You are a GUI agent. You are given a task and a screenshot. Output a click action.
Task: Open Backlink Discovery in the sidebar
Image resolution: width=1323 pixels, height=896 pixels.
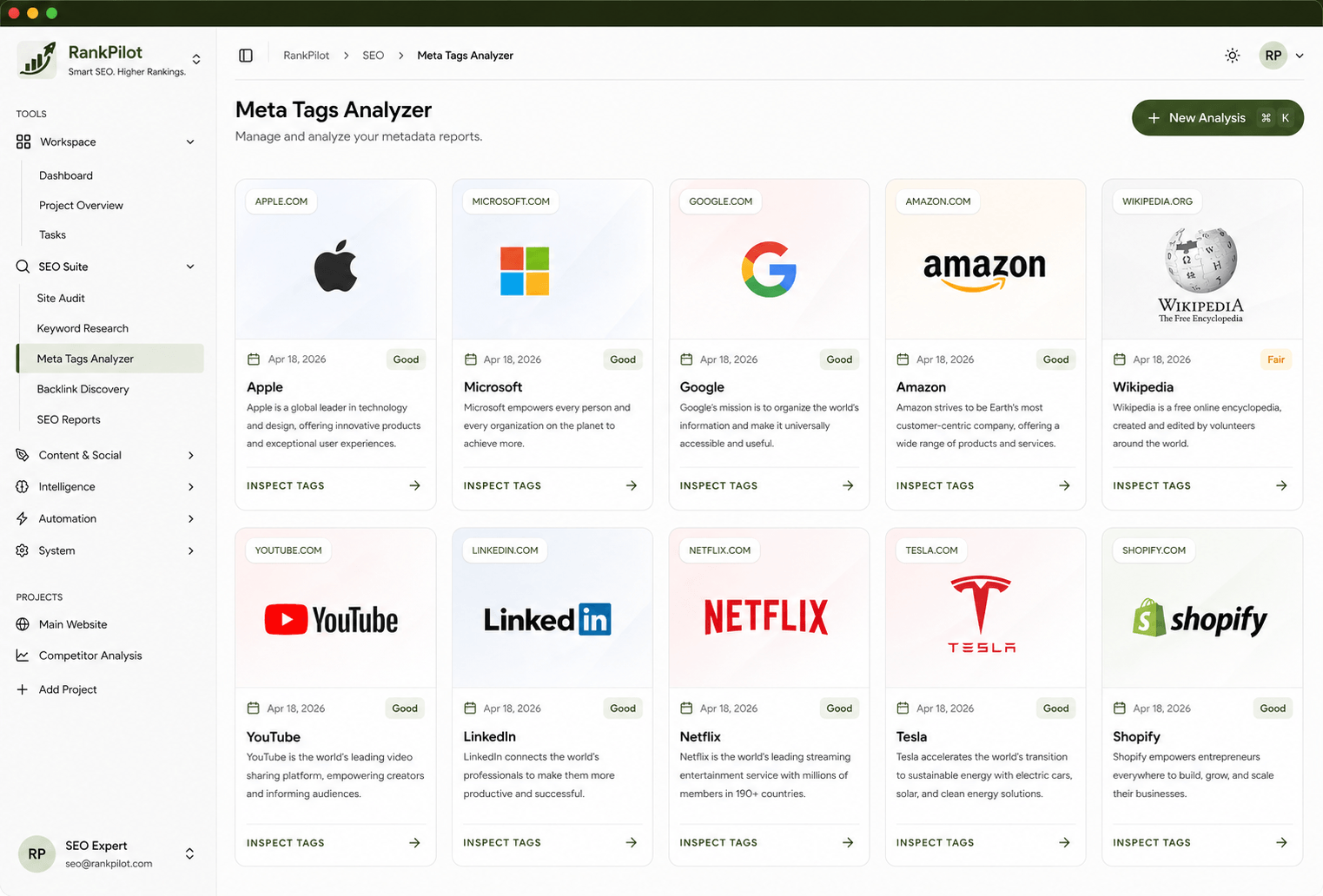(x=83, y=389)
